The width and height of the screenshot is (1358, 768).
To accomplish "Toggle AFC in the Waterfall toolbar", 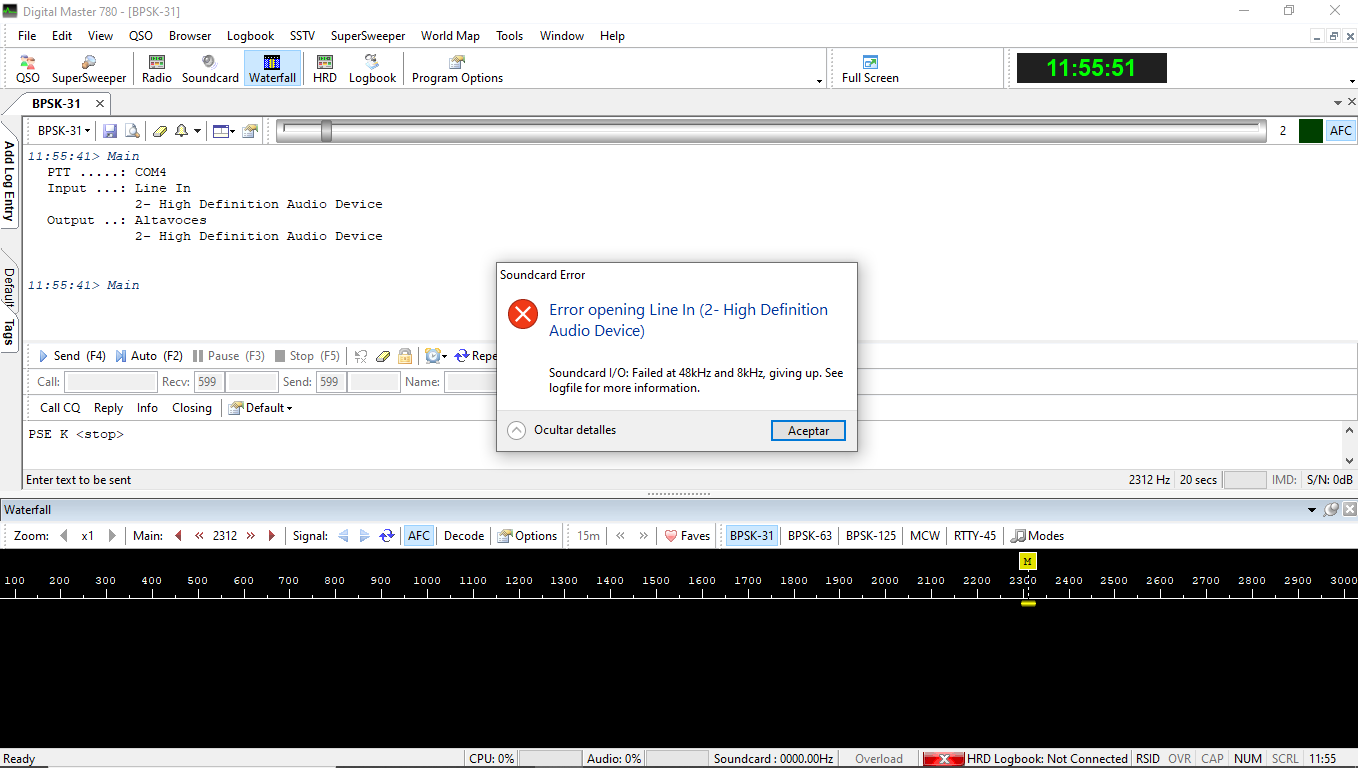I will click(x=418, y=536).
